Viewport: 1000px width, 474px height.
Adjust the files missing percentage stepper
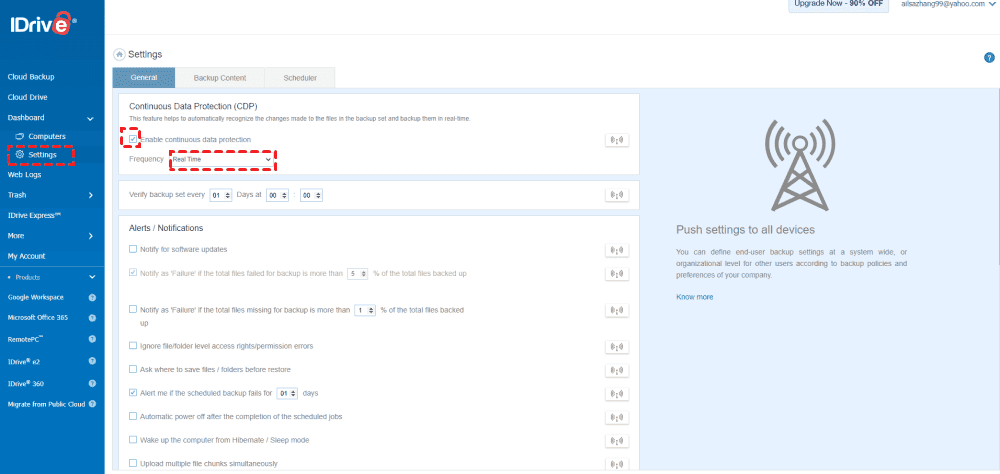point(365,310)
